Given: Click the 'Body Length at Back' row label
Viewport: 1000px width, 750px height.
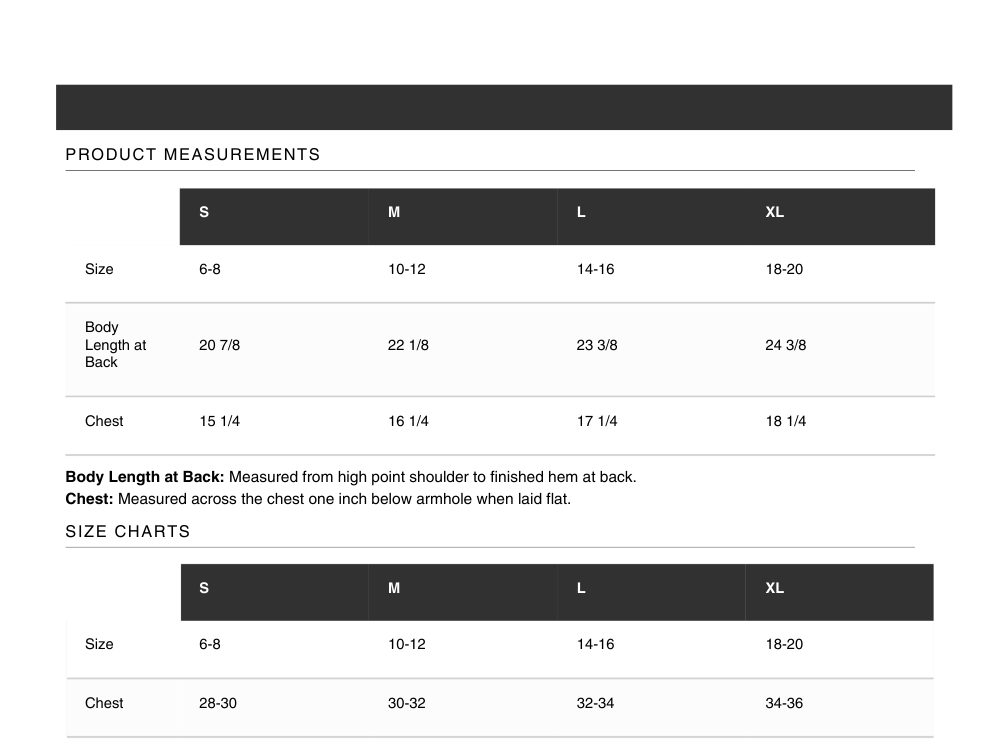Looking at the screenshot, I should (x=115, y=345).
